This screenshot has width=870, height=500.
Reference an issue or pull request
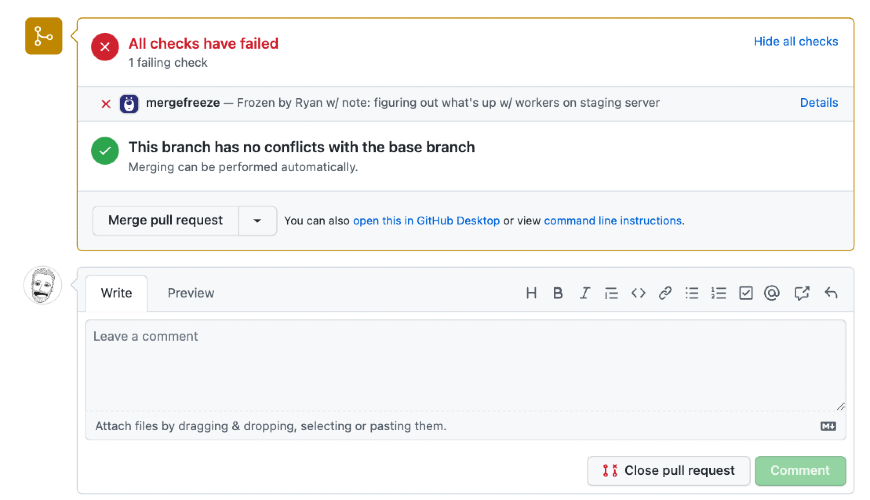(802, 293)
